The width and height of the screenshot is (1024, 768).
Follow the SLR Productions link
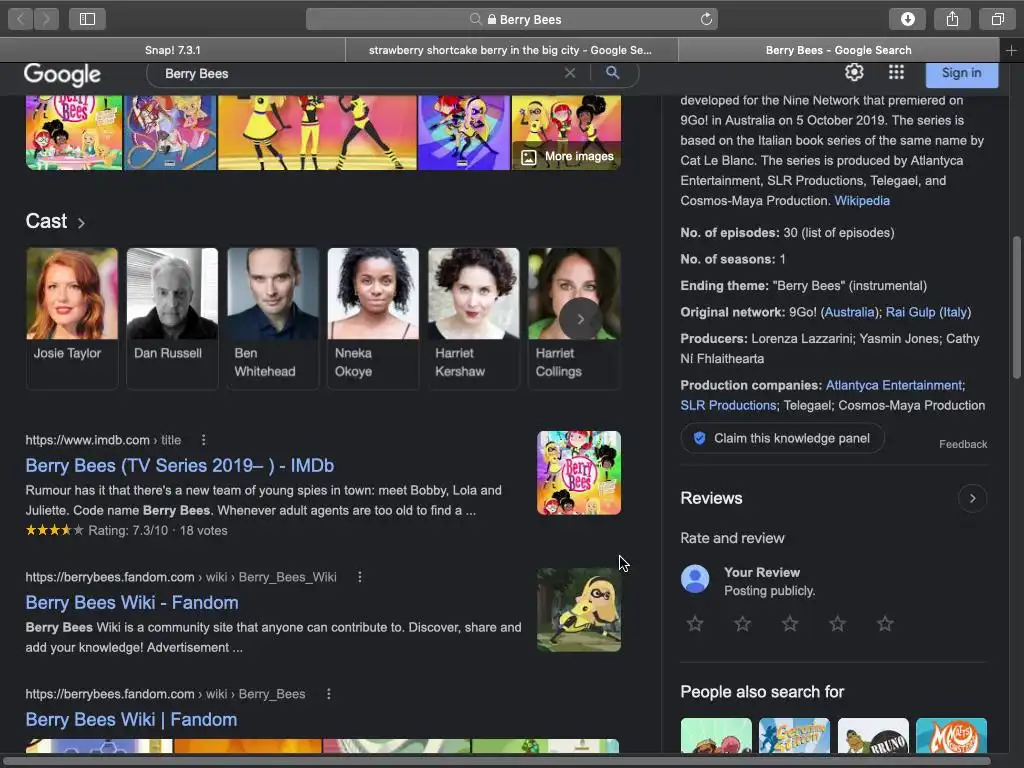728,406
